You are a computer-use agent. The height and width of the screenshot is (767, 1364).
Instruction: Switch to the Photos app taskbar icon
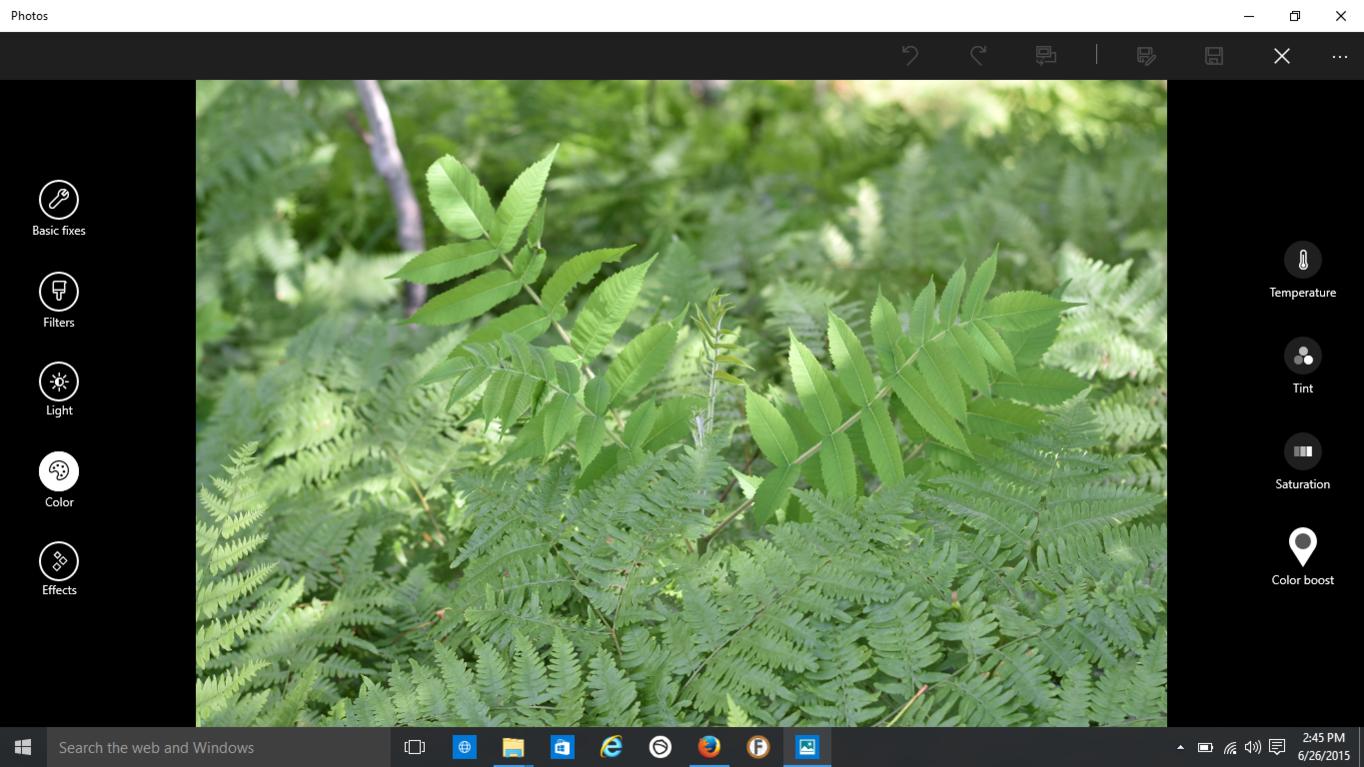[807, 747]
